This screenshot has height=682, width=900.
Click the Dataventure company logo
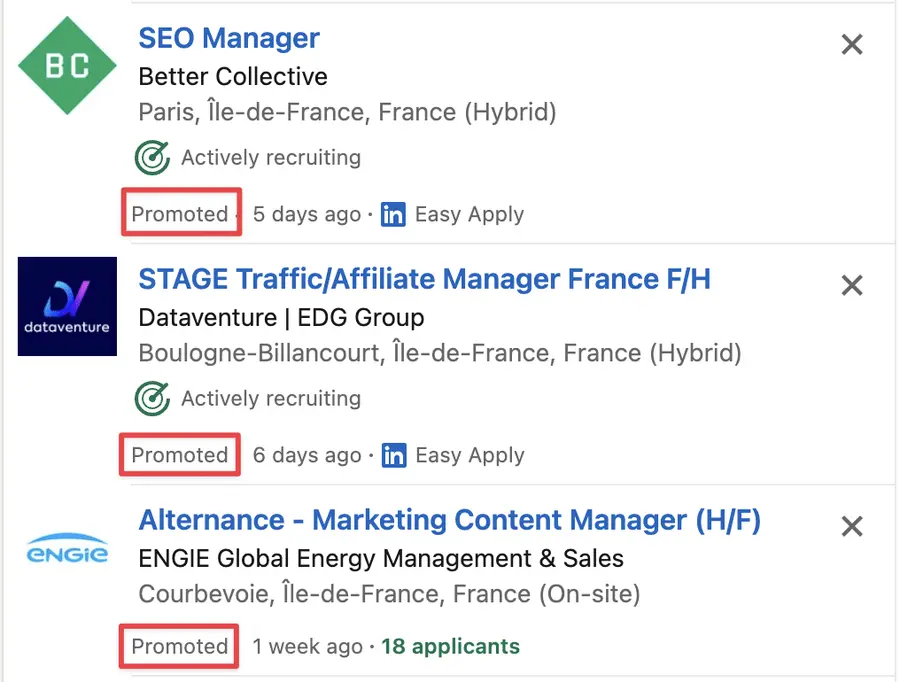pos(66,306)
